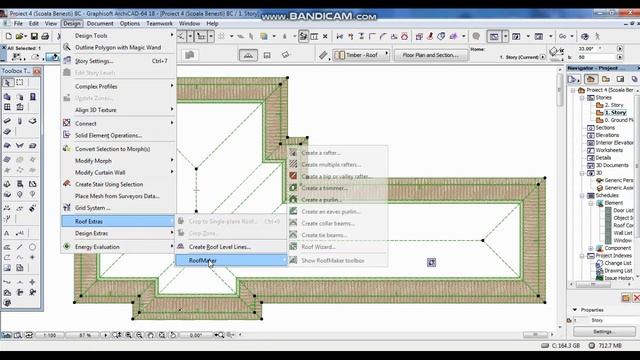Click the Energy Evaluation menu icon
The width and height of the screenshot is (640, 360).
click(67, 246)
